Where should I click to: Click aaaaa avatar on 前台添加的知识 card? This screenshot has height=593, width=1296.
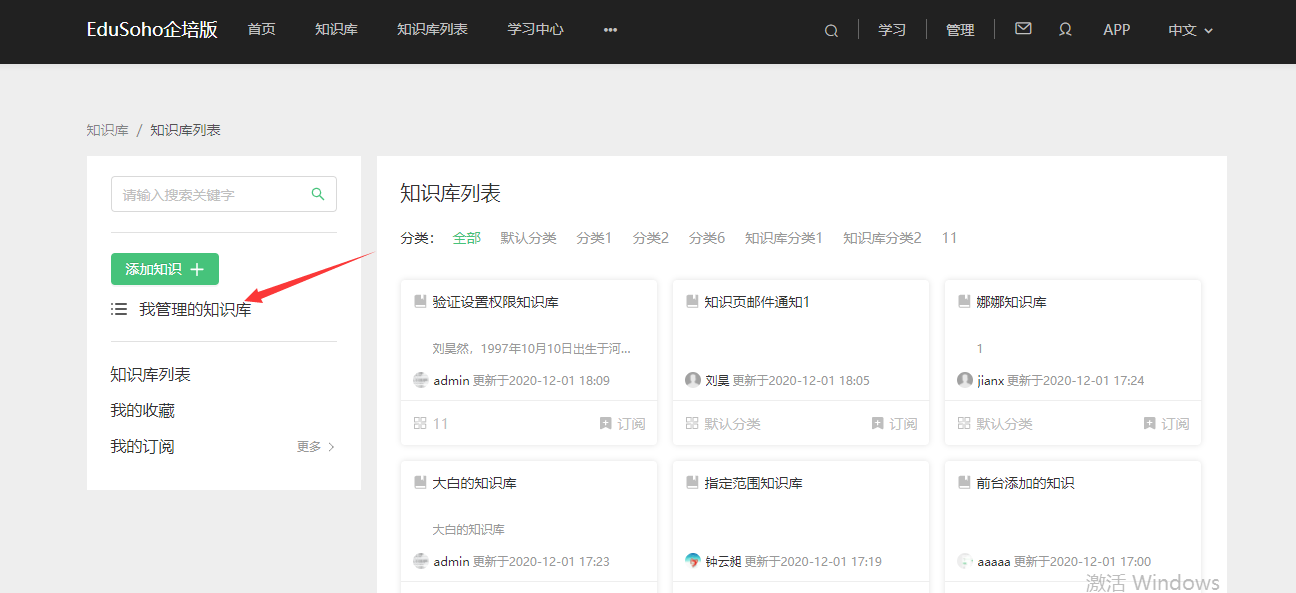(x=965, y=561)
